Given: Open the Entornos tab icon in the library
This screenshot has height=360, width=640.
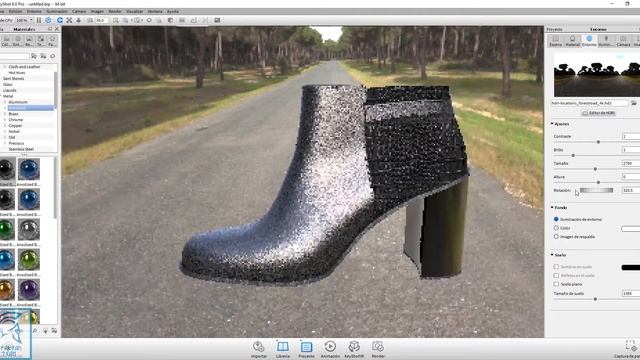Looking at the screenshot, I should click(17, 40).
